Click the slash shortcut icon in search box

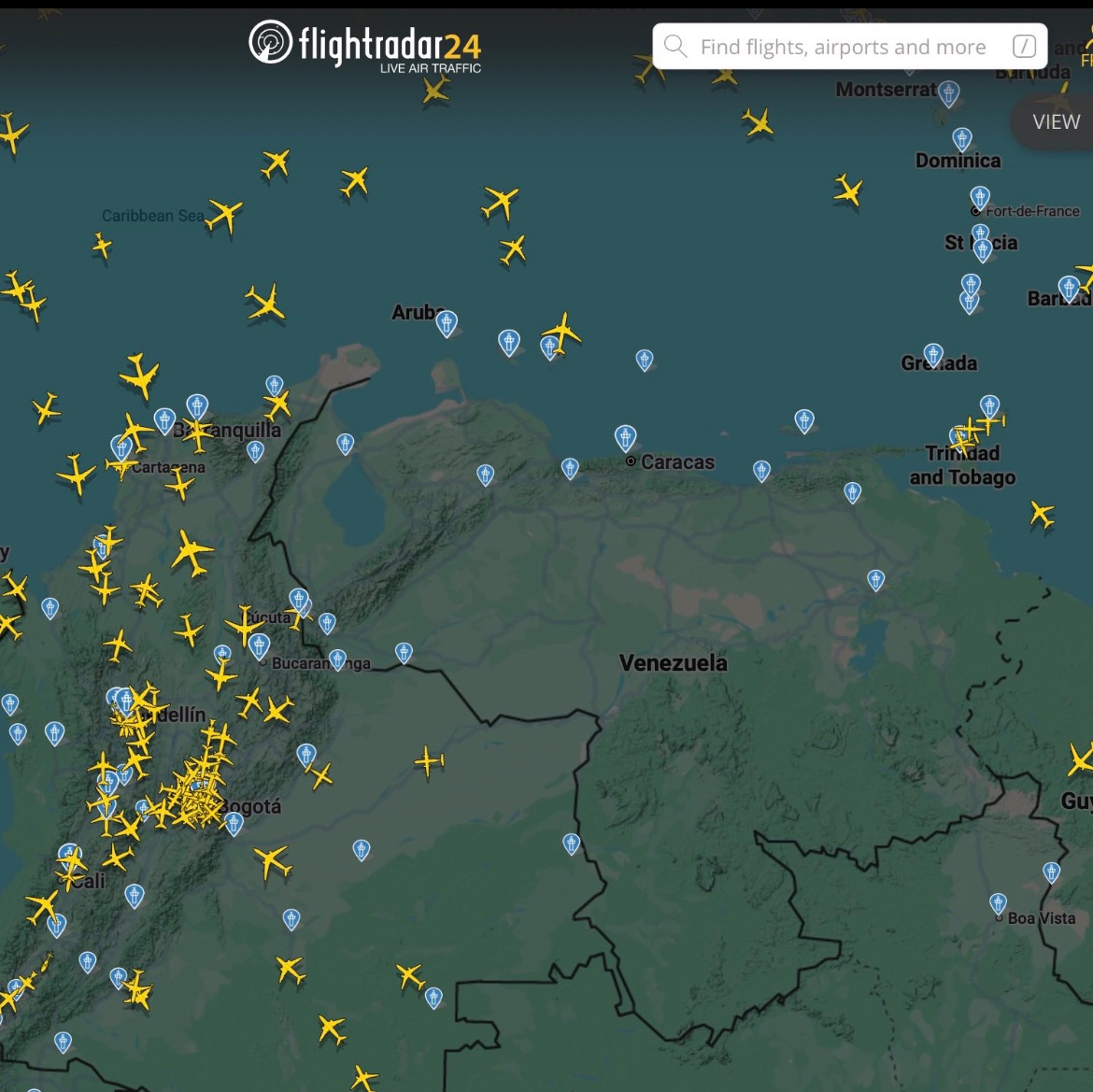pyautogui.click(x=1023, y=46)
